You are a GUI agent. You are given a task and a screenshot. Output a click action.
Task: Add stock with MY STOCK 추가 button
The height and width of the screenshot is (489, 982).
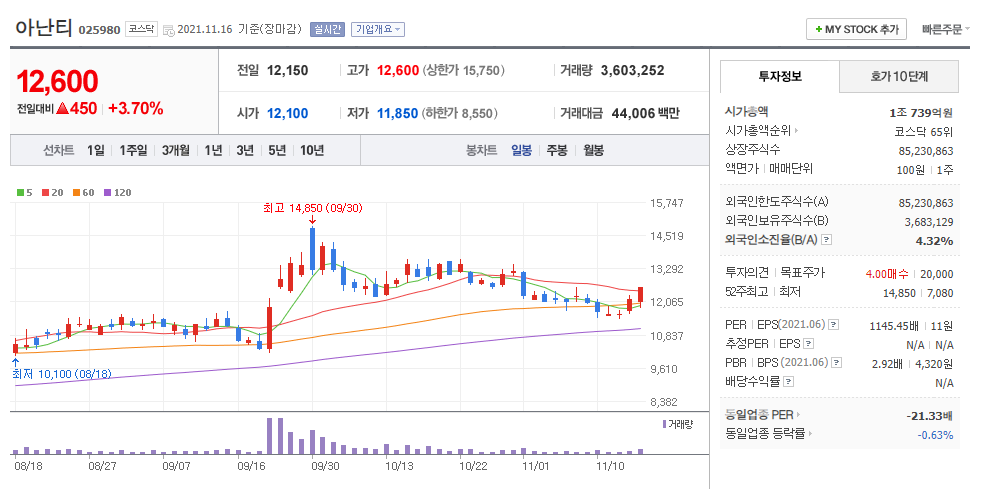856,29
